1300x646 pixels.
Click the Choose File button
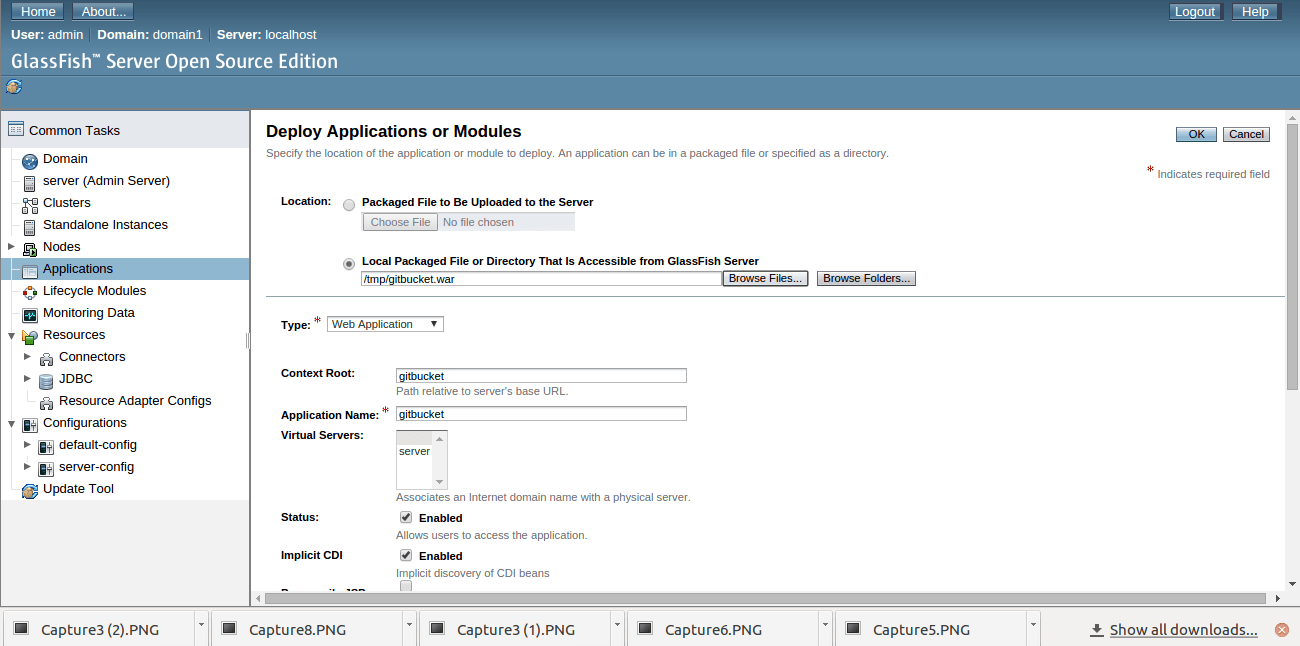coord(400,222)
